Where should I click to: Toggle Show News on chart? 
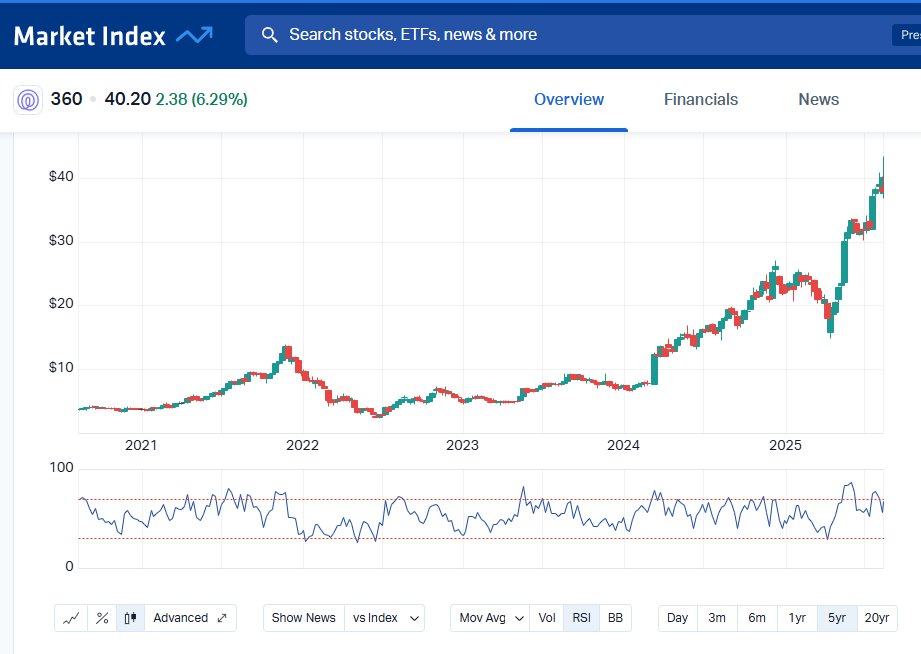click(303, 618)
